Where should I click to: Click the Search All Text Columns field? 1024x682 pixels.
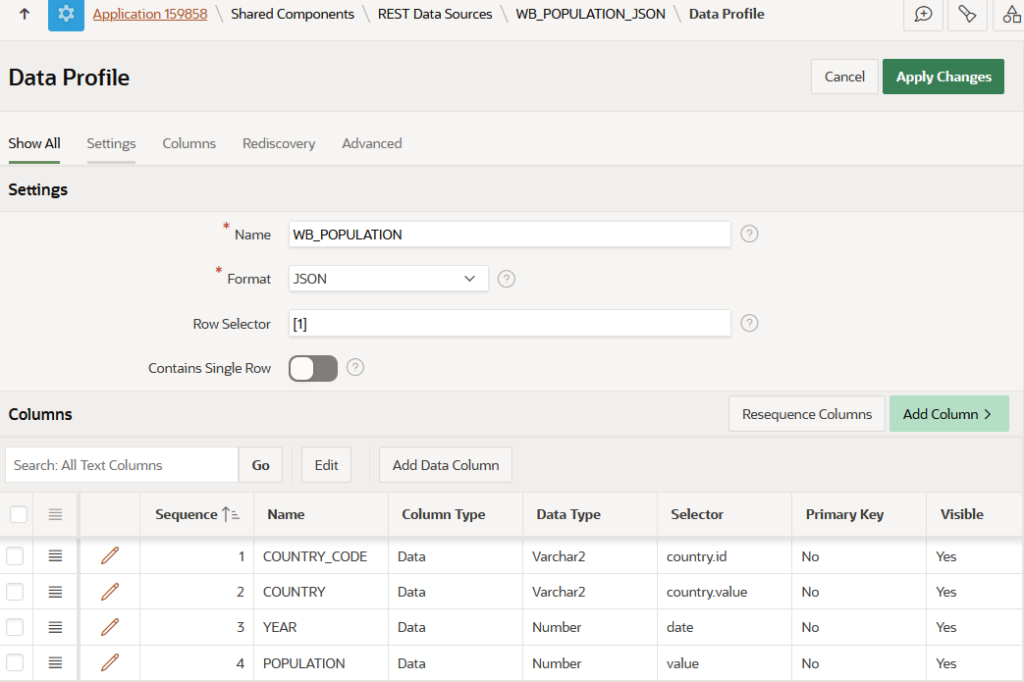tap(122, 465)
